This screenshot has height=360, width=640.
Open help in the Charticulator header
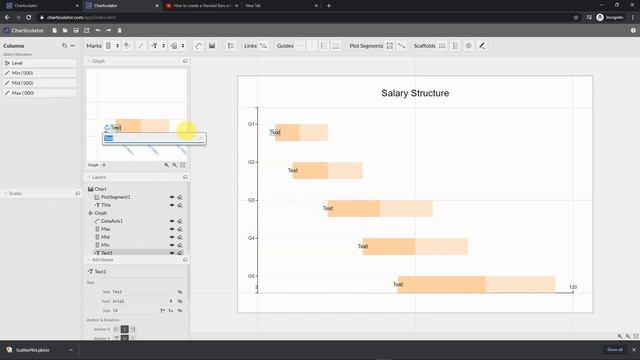tap(633, 31)
